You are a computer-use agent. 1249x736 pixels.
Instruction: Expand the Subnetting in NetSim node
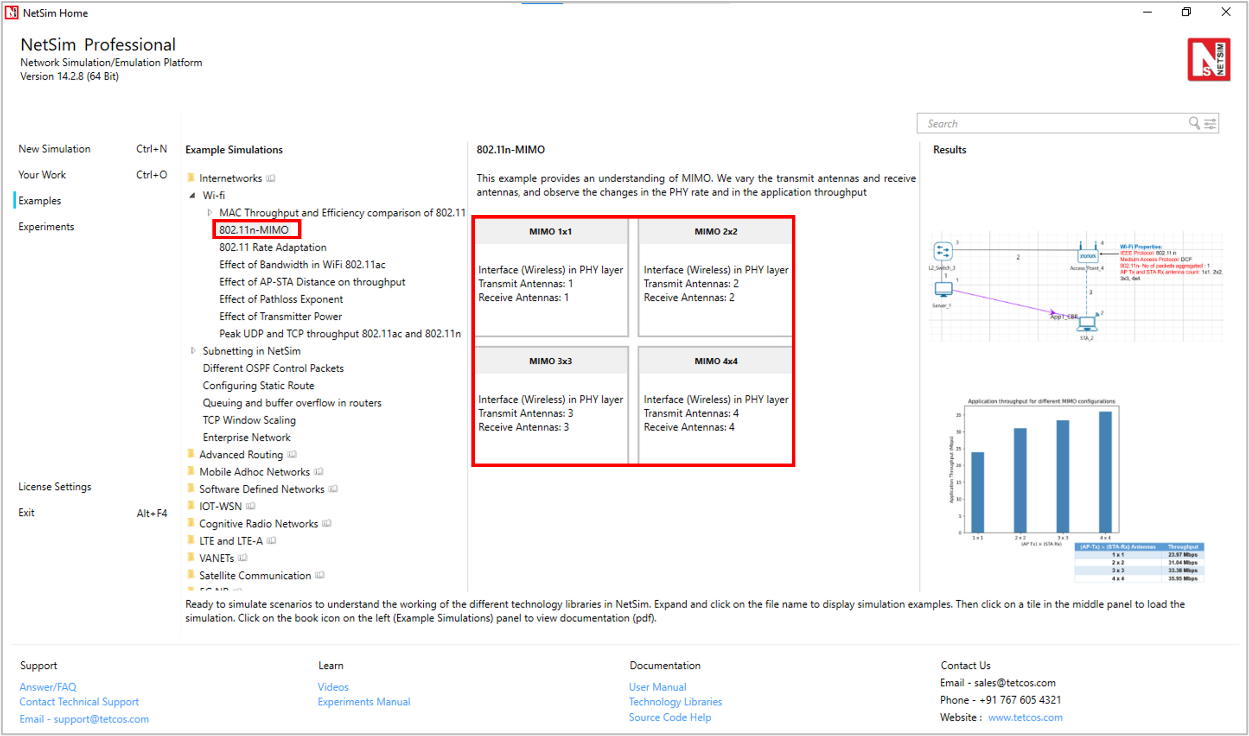tap(193, 351)
